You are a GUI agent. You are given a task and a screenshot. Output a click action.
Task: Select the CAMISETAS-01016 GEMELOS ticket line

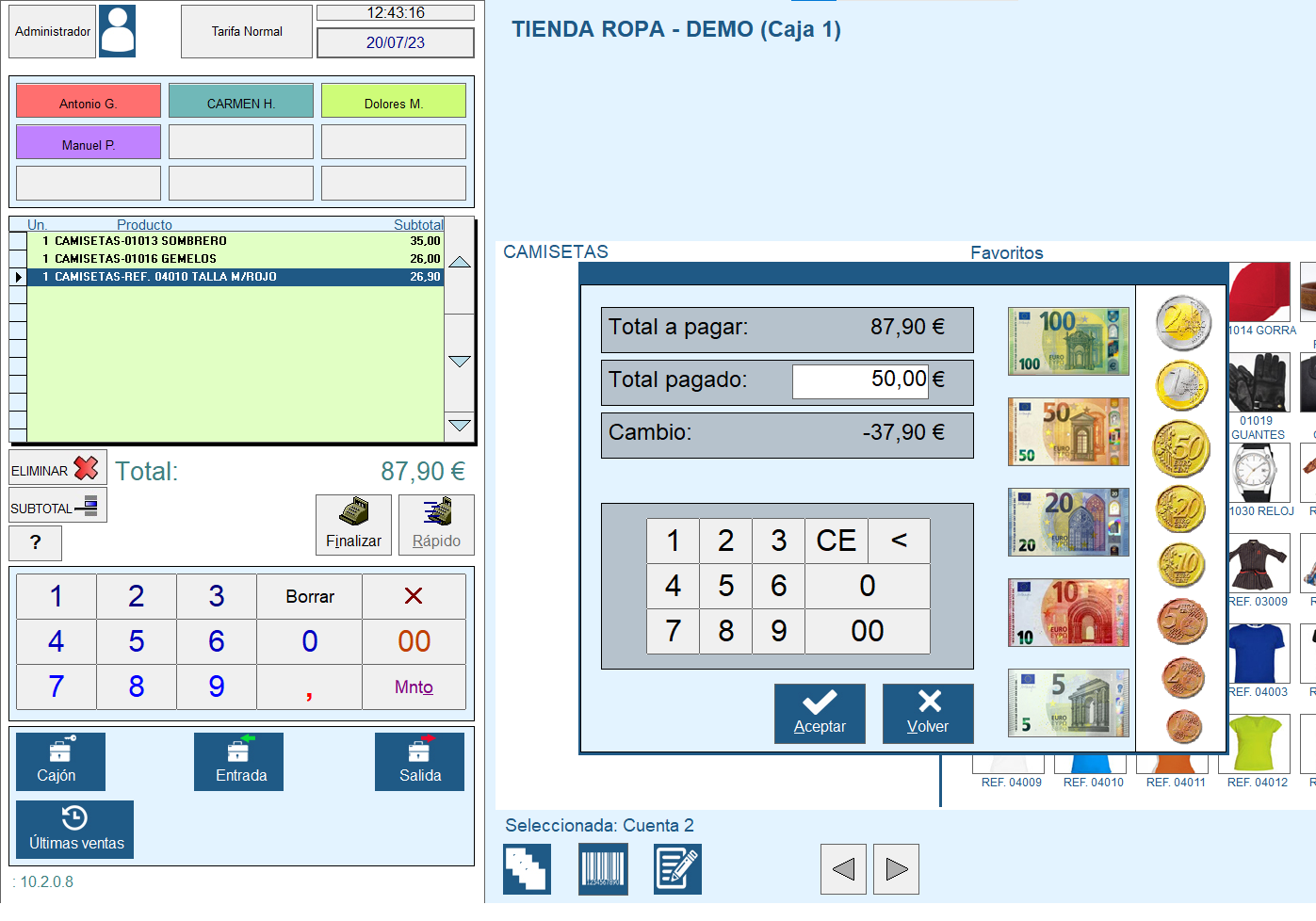(x=236, y=259)
